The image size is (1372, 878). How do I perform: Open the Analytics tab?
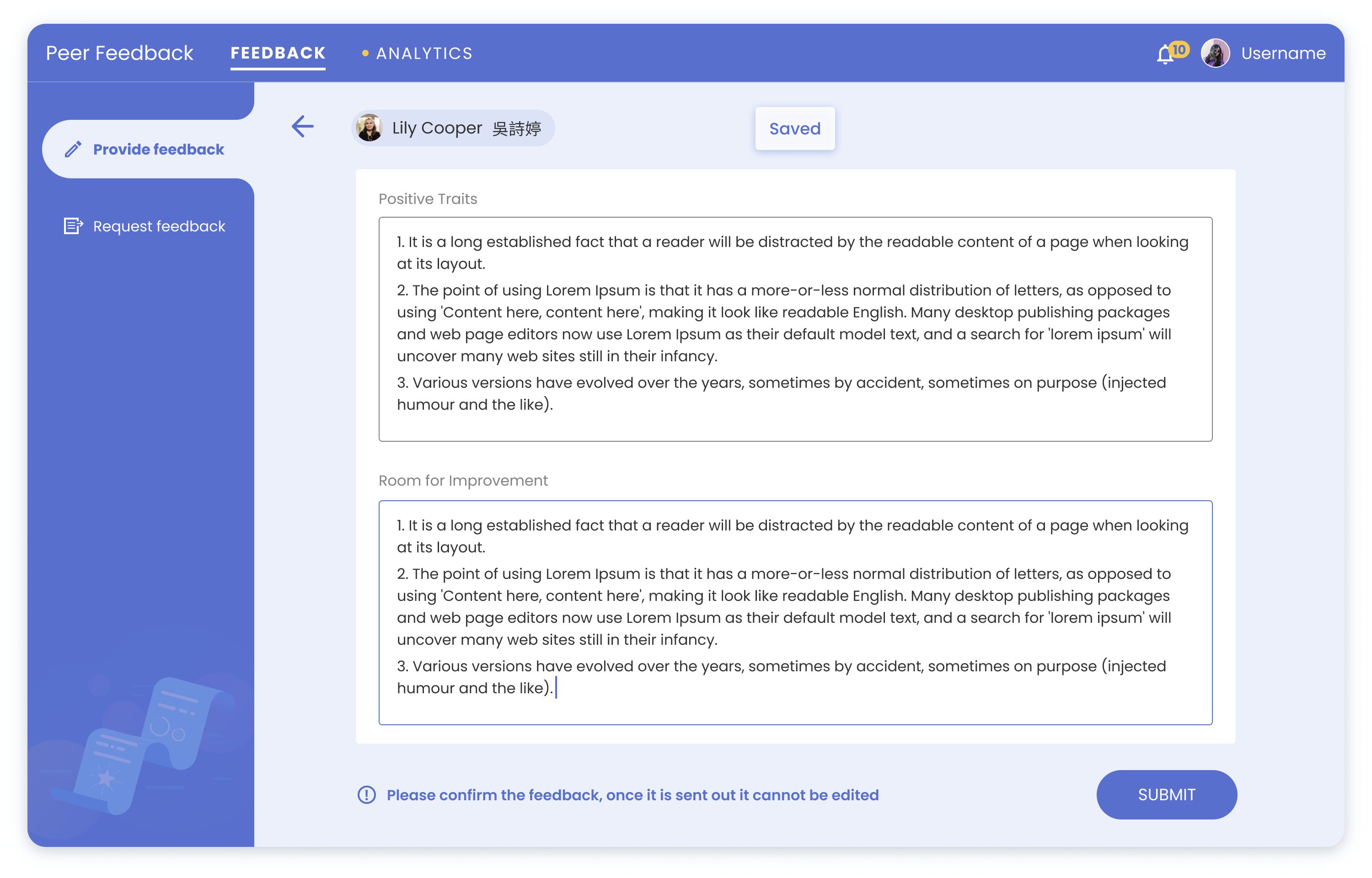click(x=424, y=54)
